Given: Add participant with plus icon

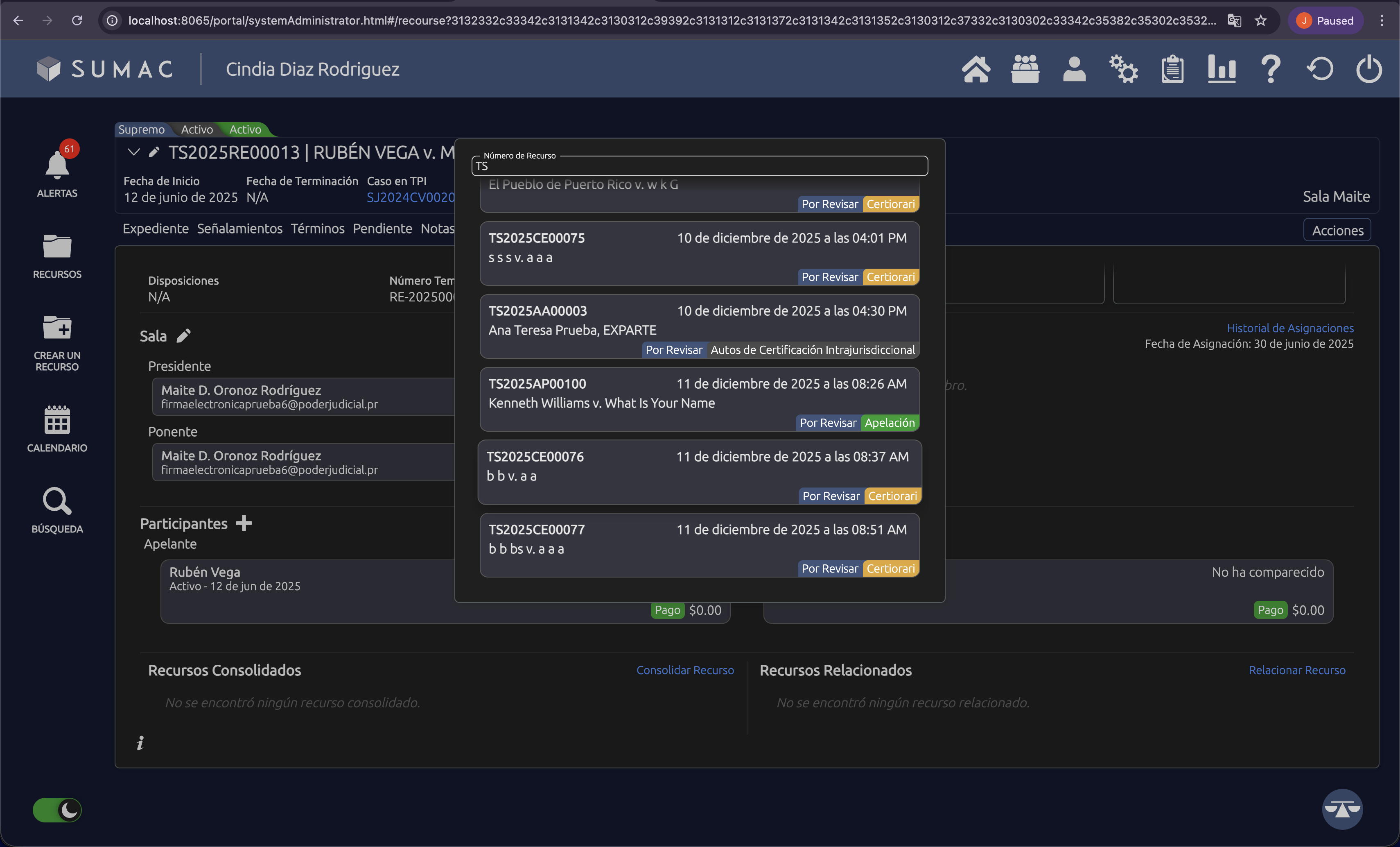Looking at the screenshot, I should 244,523.
